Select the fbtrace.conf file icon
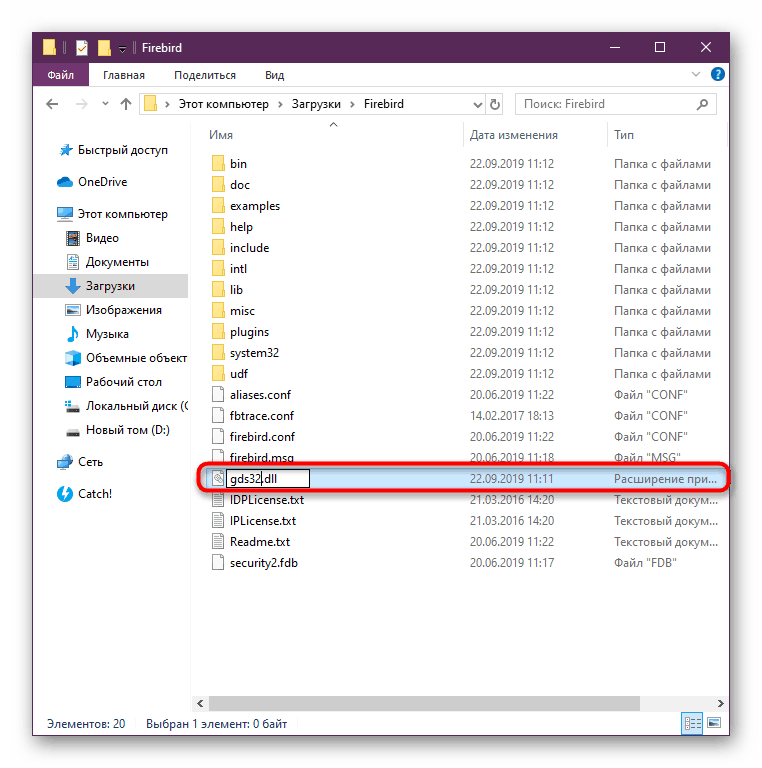762x768 pixels. click(218, 416)
